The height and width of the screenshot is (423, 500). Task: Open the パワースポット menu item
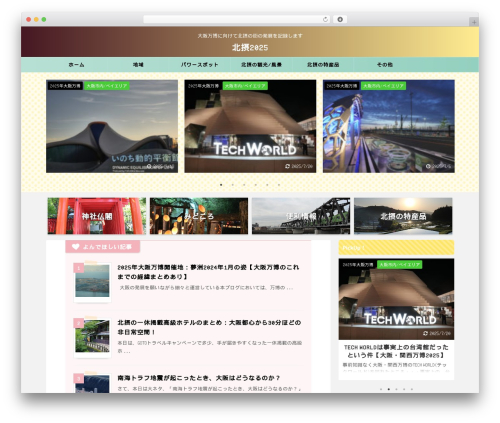(x=199, y=65)
